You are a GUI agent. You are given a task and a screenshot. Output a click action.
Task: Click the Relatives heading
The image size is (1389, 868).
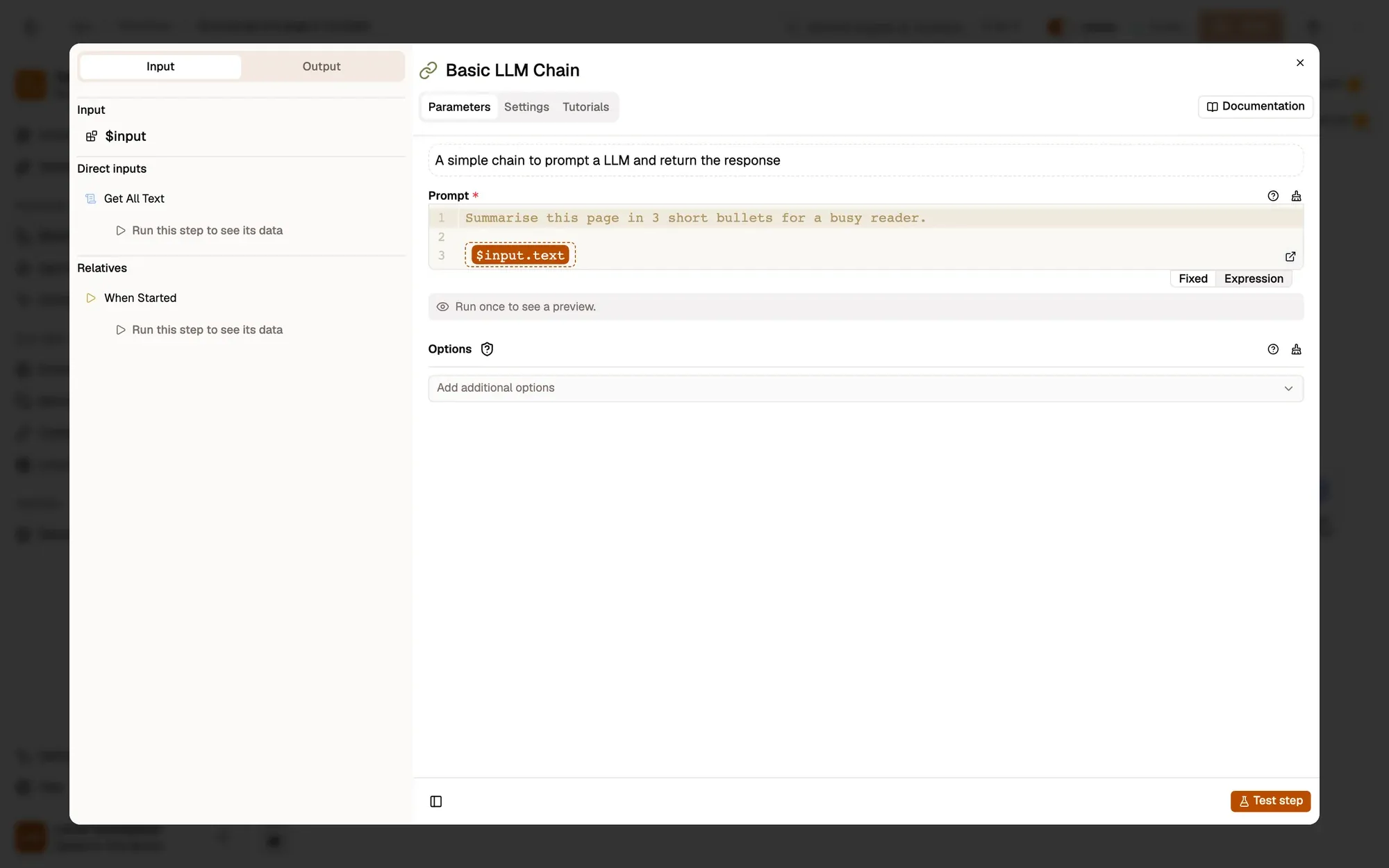(x=102, y=268)
